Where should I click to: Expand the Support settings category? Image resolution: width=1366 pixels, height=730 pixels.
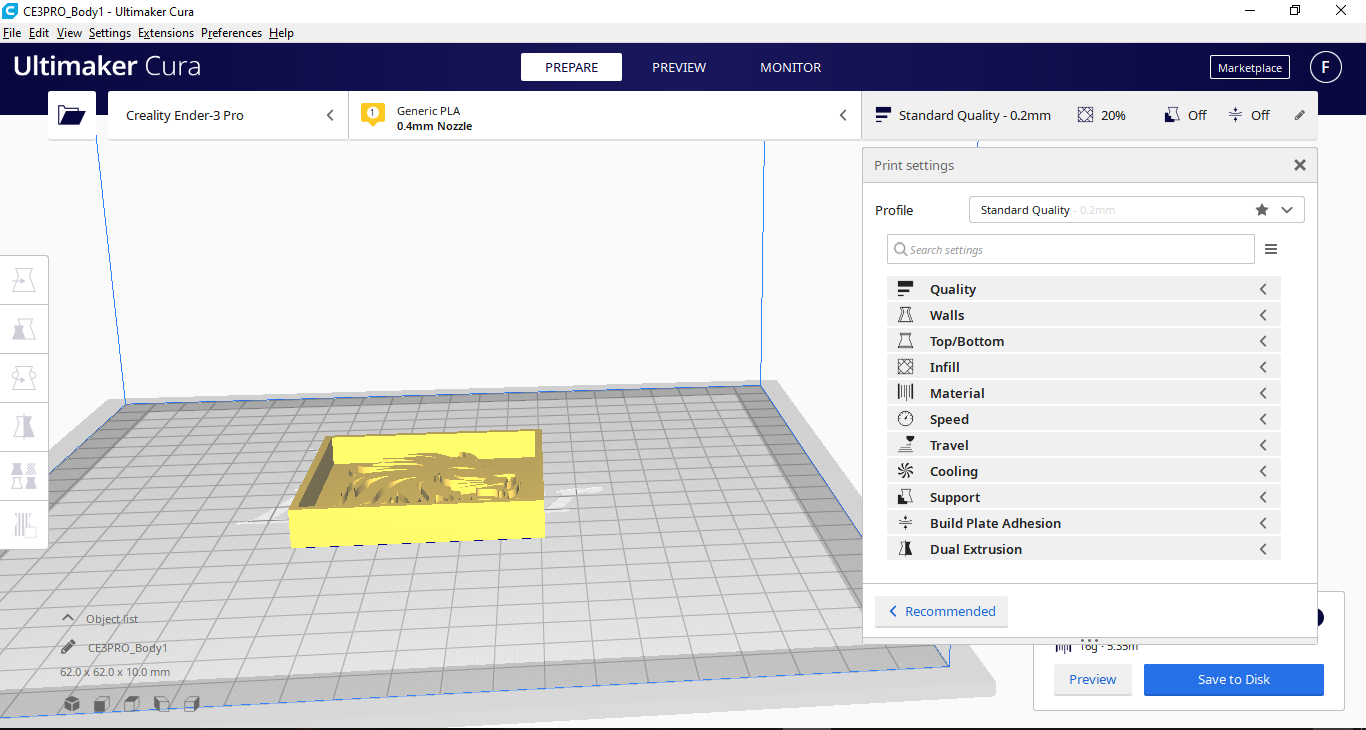1083,497
